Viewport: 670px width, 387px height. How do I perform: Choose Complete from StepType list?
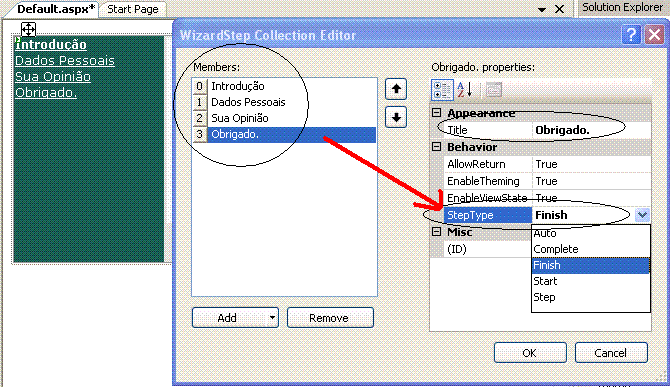tap(591, 249)
